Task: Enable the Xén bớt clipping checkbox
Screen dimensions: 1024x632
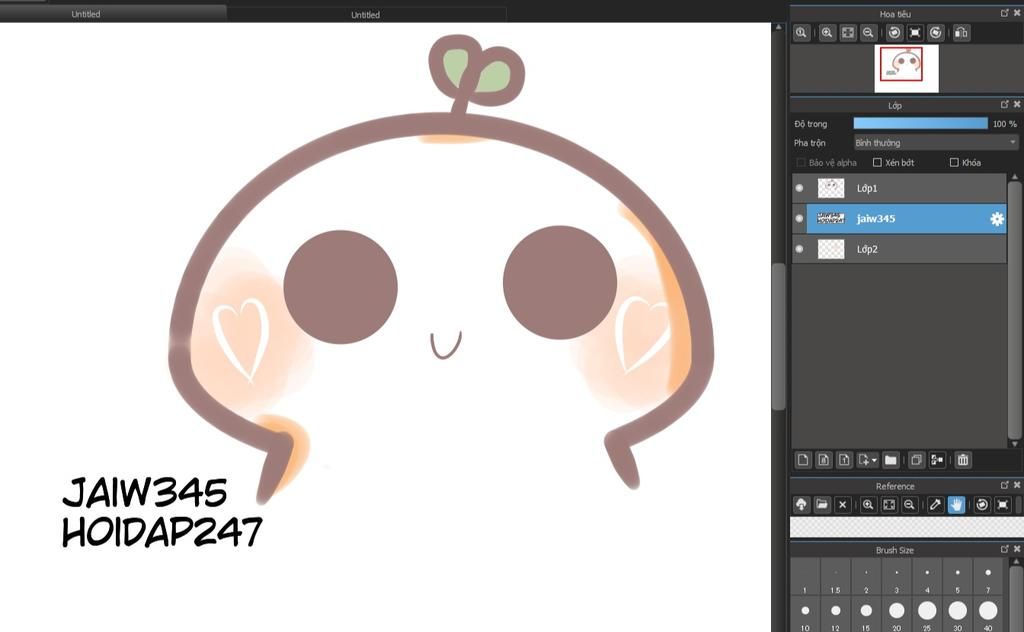Action: [877, 163]
